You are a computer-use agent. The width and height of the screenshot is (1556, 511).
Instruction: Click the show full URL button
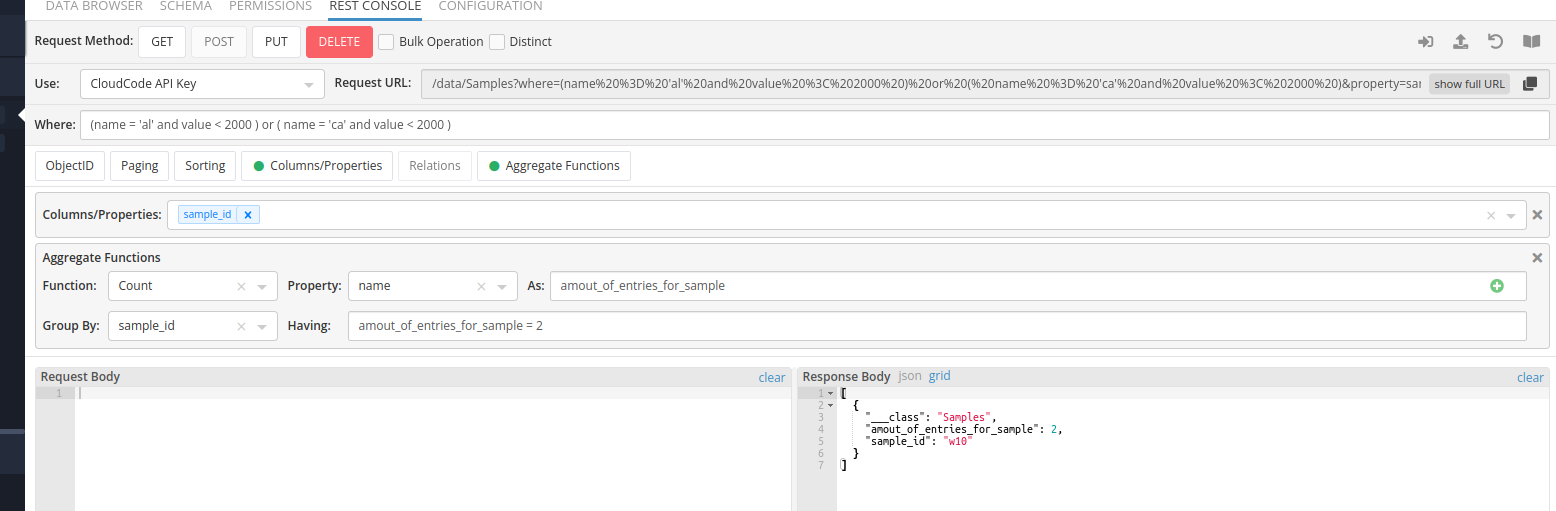(x=1469, y=84)
